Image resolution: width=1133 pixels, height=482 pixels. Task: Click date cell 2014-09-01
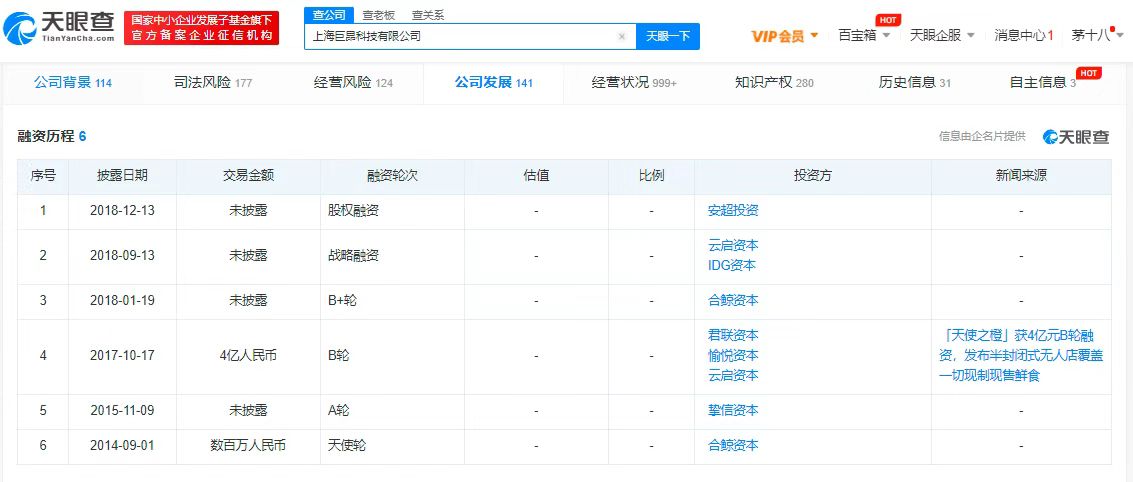click(x=122, y=445)
